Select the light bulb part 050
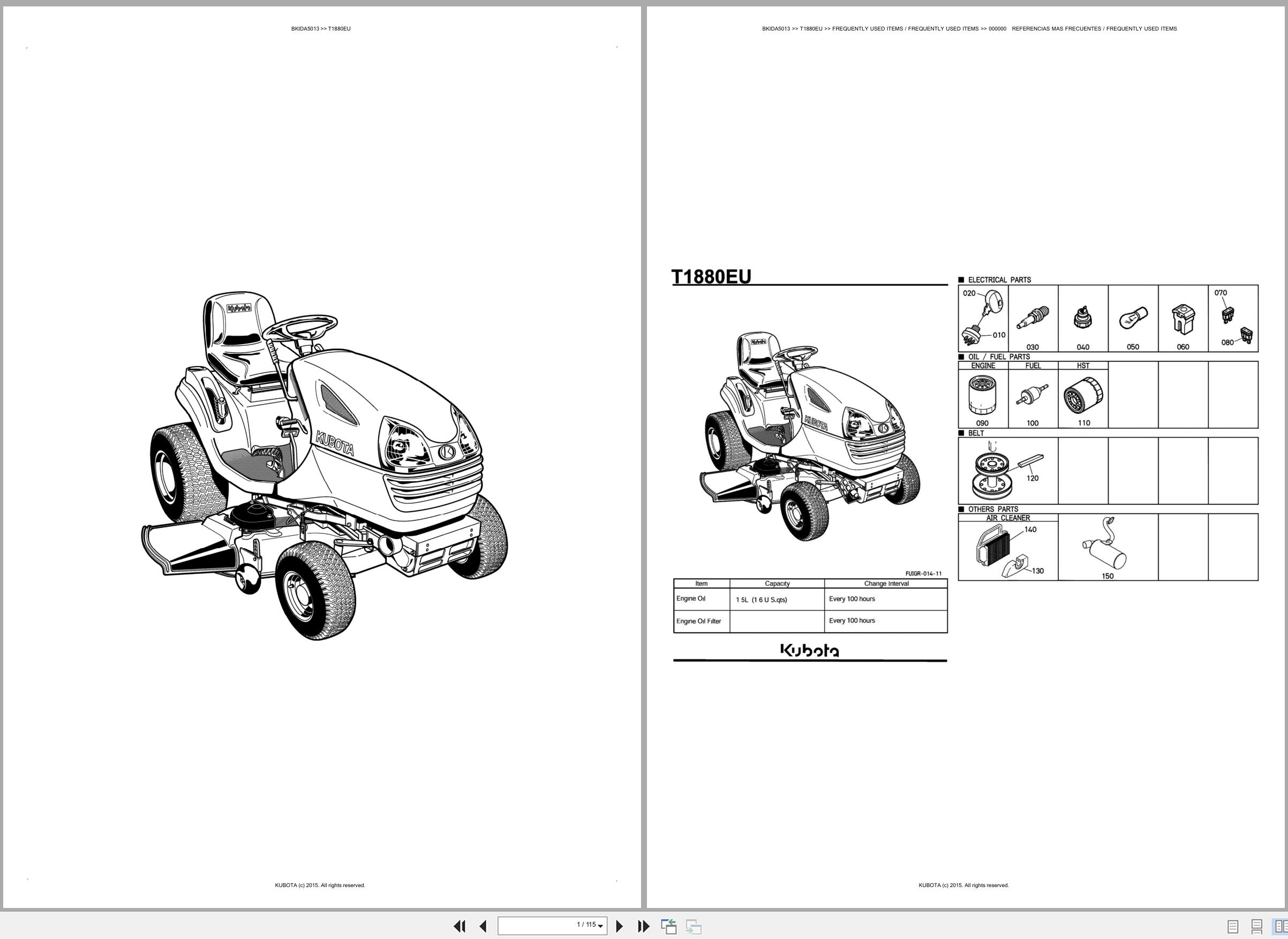Image resolution: width=1288 pixels, height=939 pixels. [1133, 319]
